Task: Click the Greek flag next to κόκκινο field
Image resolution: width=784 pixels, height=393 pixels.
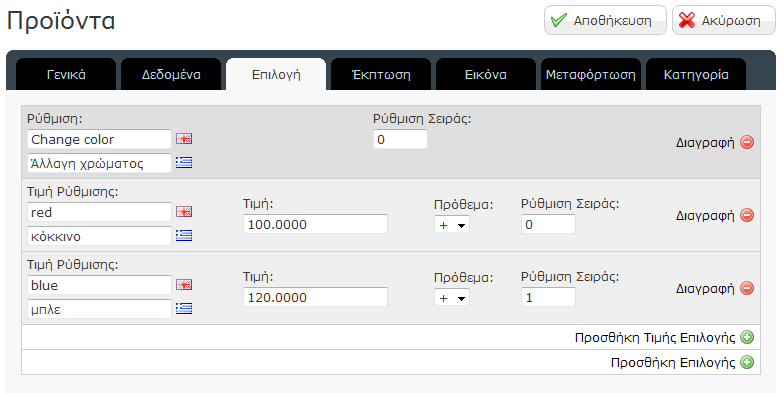Action: [x=184, y=236]
